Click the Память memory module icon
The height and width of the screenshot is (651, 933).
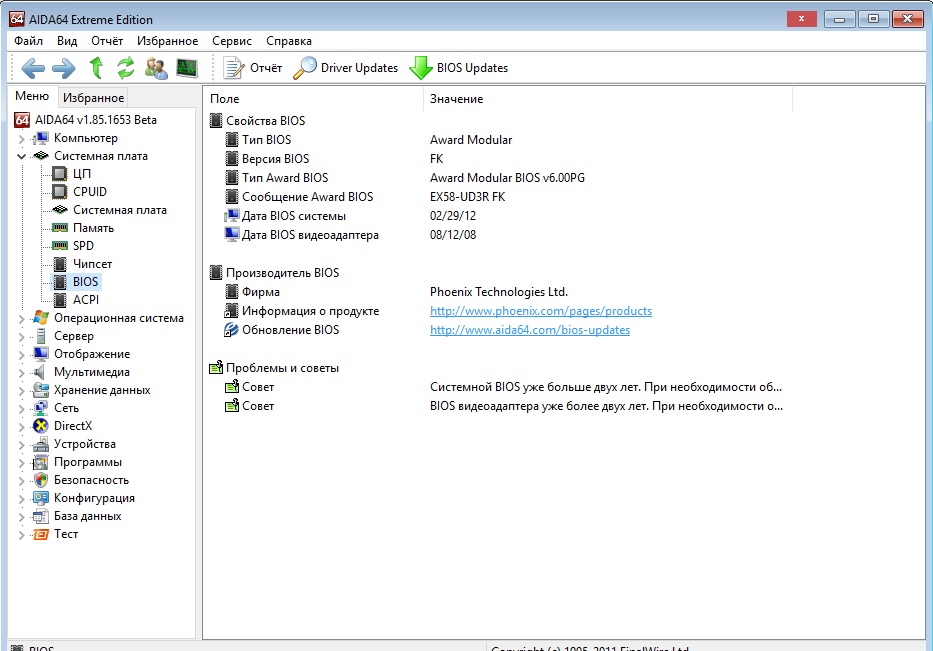pyautogui.click(x=60, y=227)
